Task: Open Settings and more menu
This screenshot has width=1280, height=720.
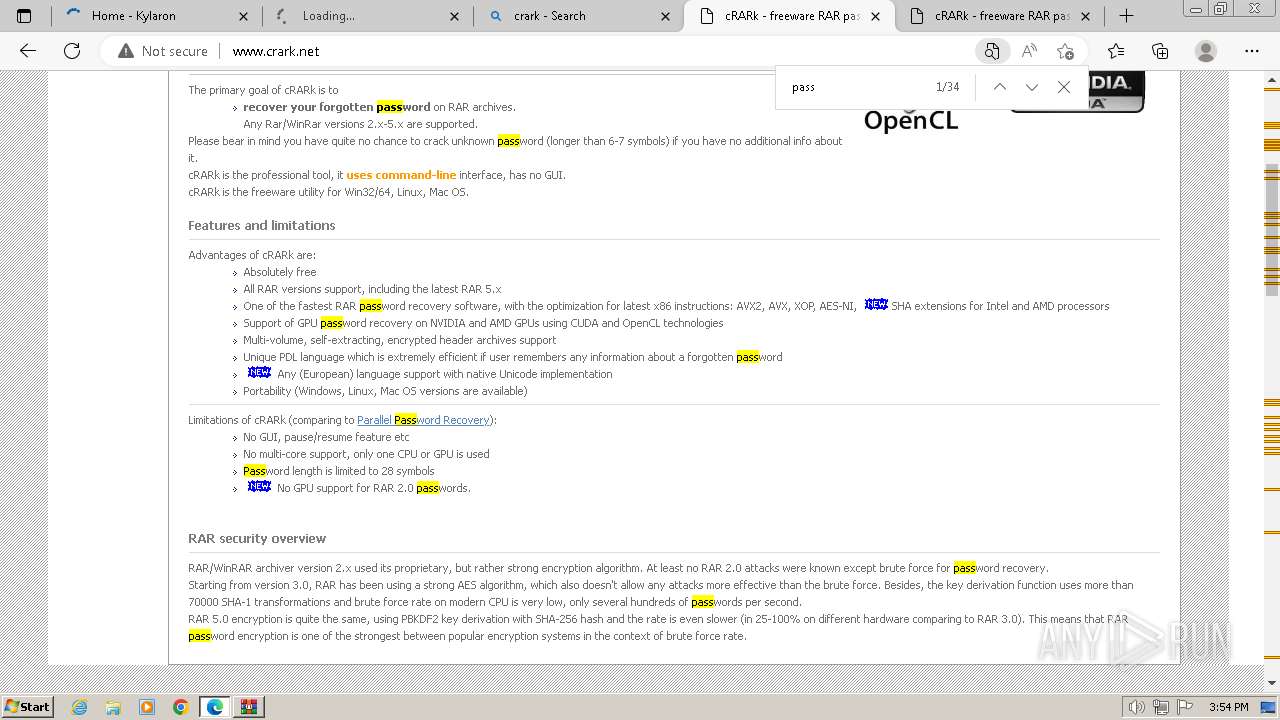Action: coord(1252,51)
